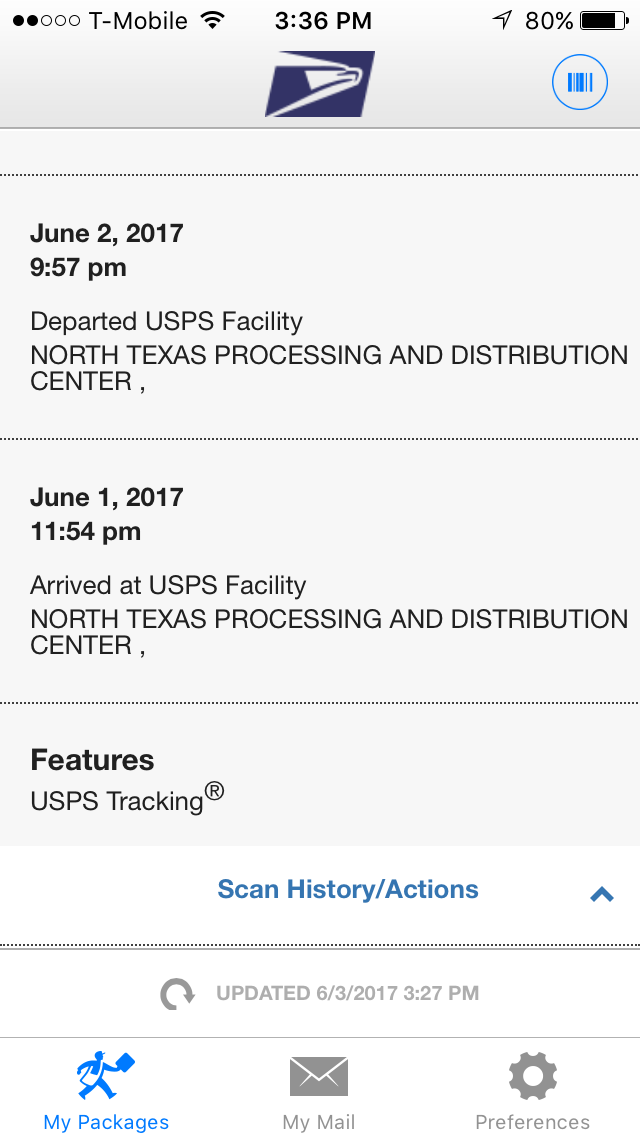Image resolution: width=640 pixels, height=1136 pixels.
Task: Tap the Scan History/Actions link
Action: (x=348, y=889)
